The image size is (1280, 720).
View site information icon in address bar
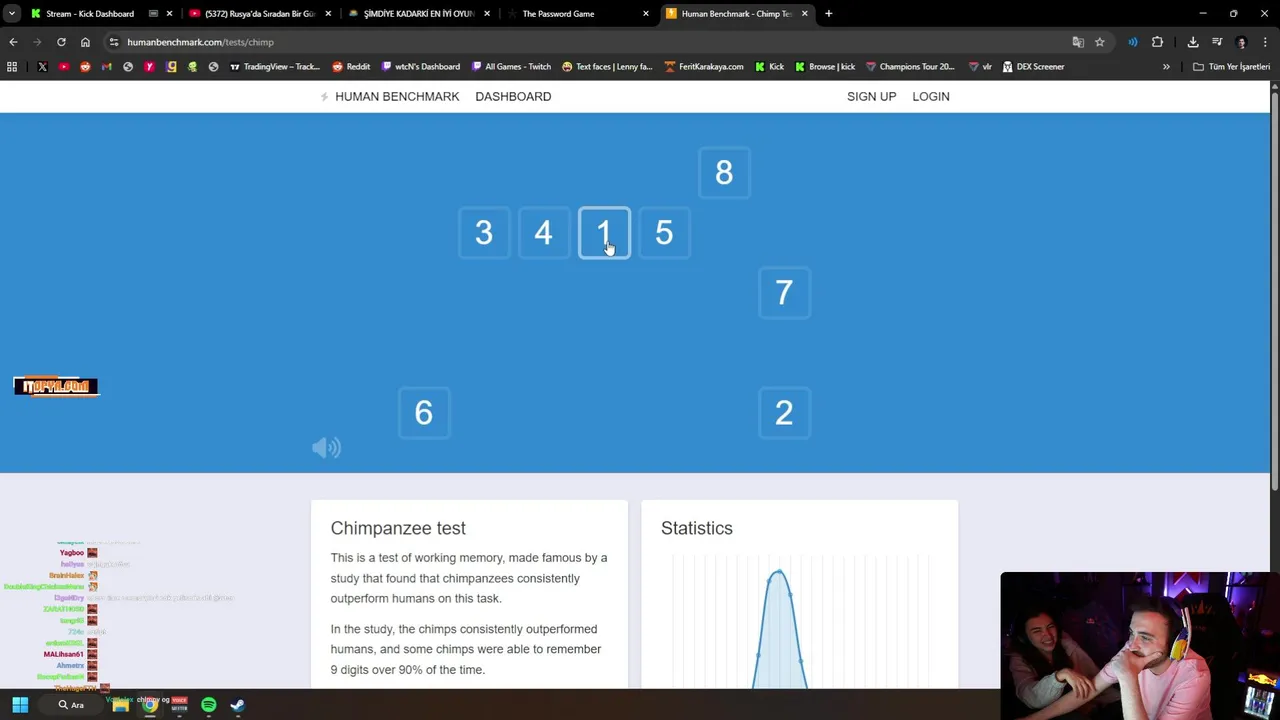coord(114,42)
